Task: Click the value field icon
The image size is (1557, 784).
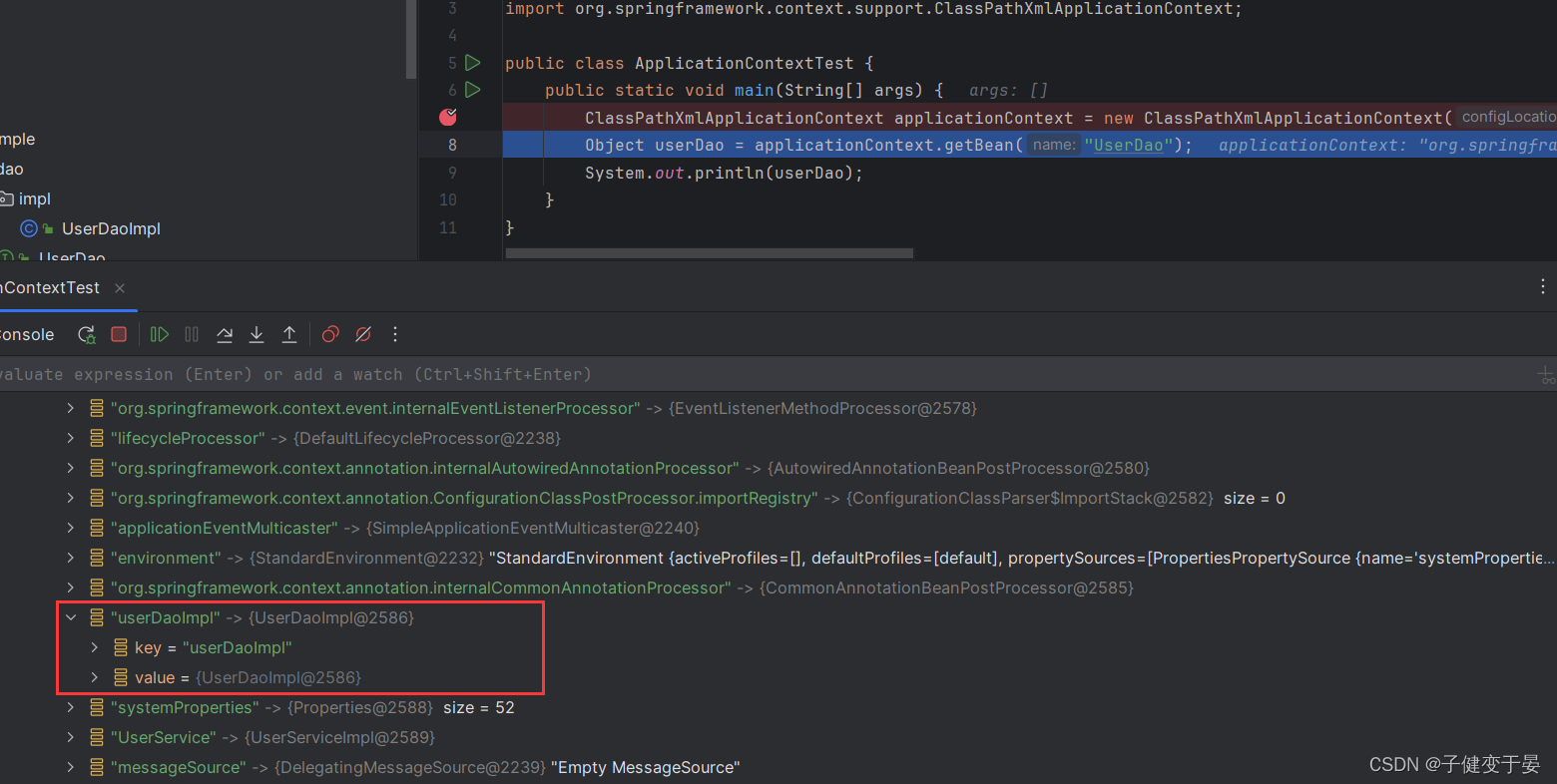Action: click(121, 677)
